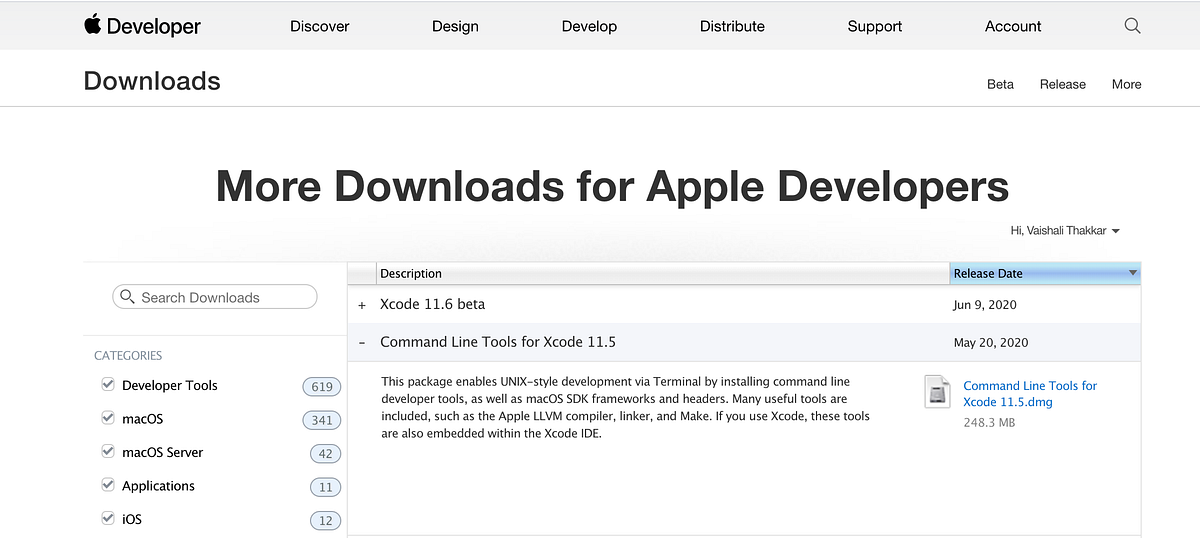Click the Apple Developer logo
This screenshot has width=1200, height=538.
142,26
